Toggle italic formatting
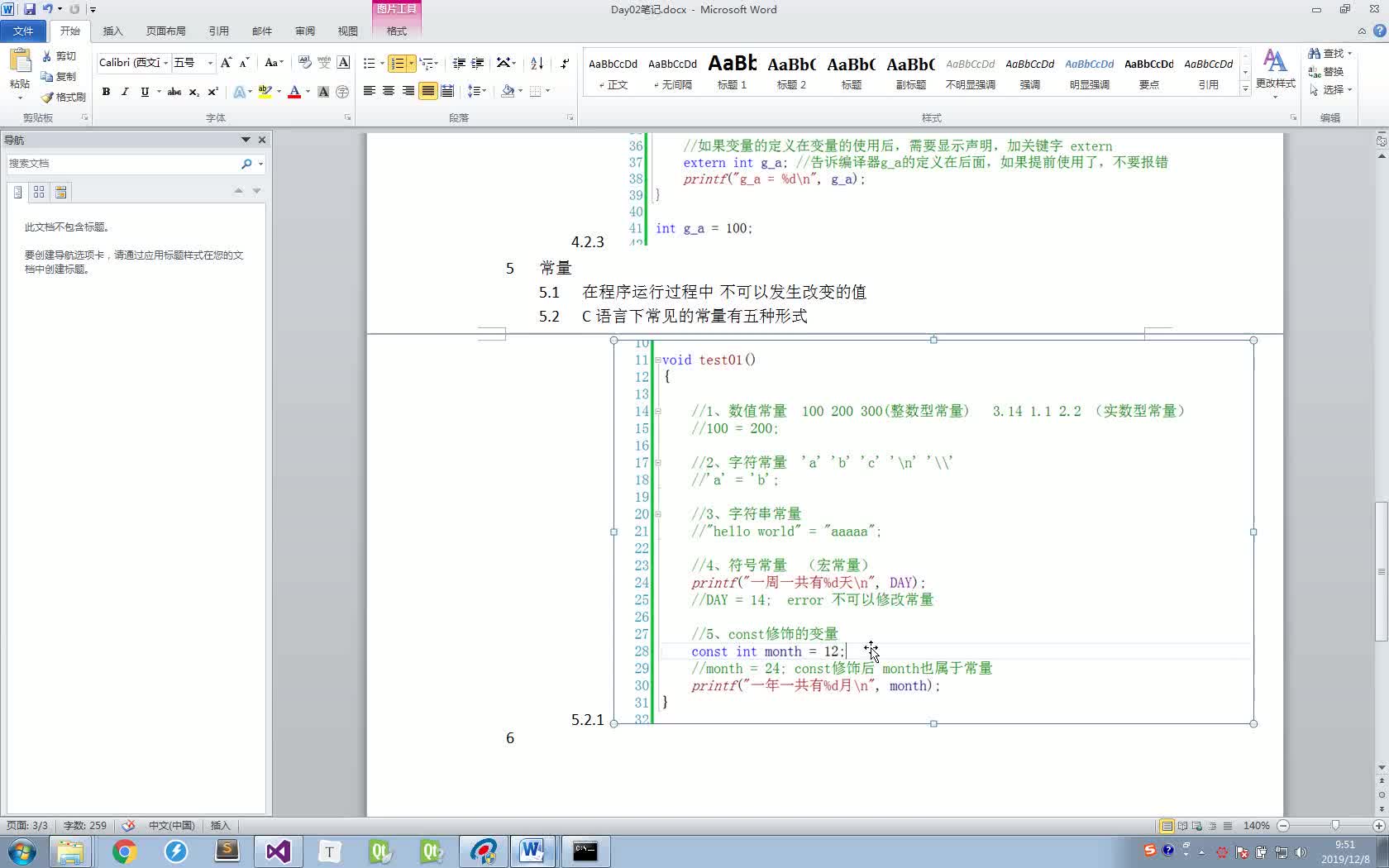 point(125,92)
